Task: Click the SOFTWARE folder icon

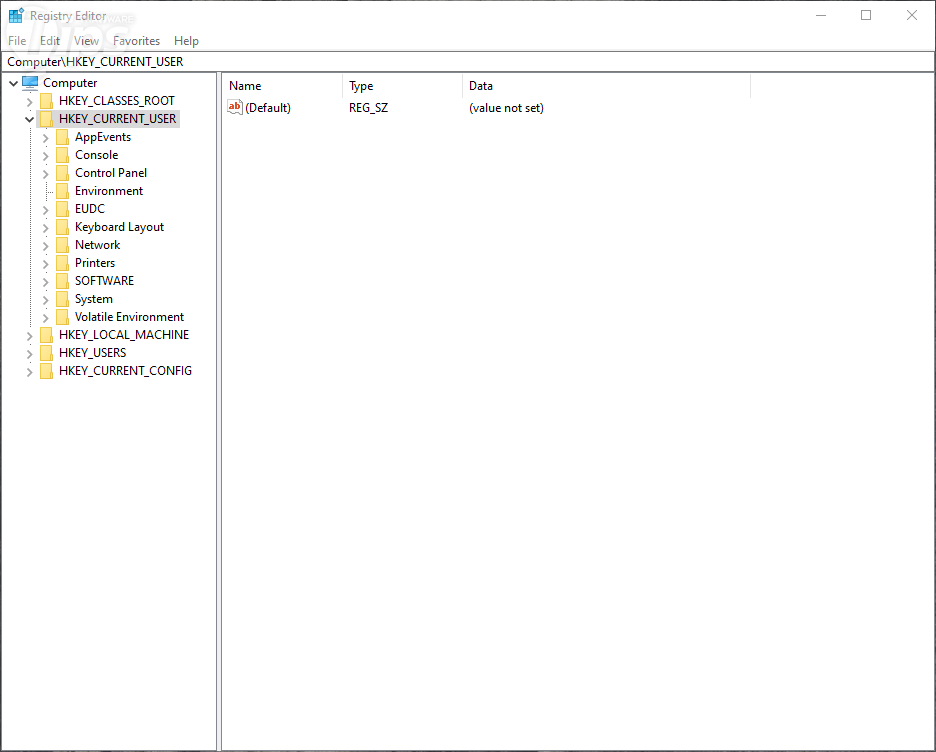Action: click(x=62, y=281)
